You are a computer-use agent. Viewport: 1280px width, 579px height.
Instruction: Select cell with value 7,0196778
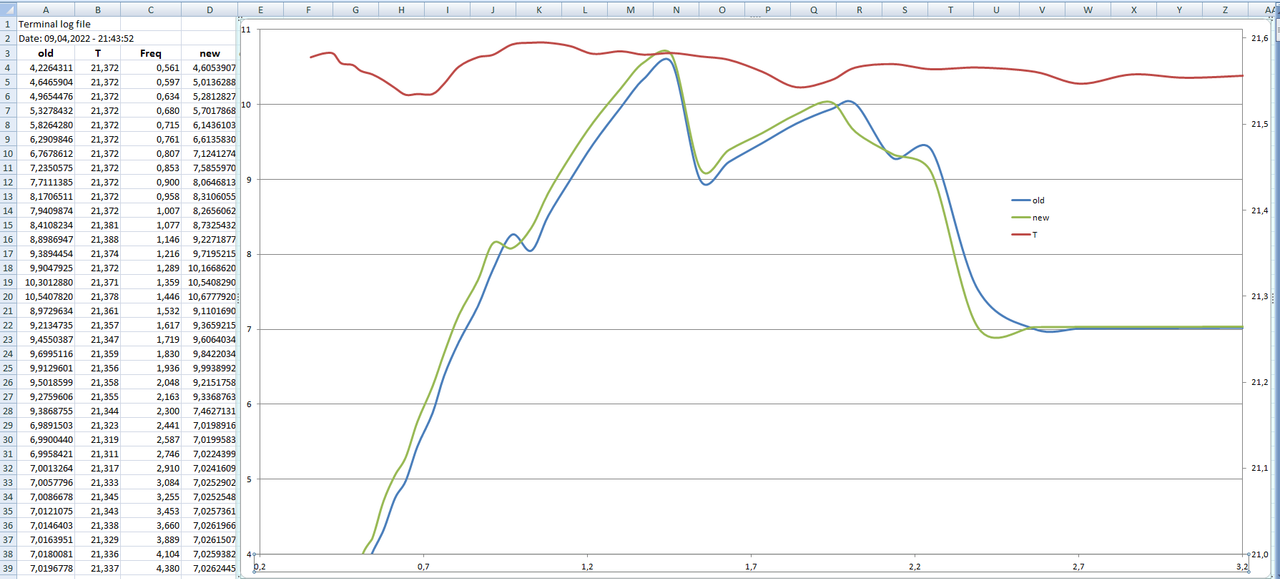tap(45, 568)
